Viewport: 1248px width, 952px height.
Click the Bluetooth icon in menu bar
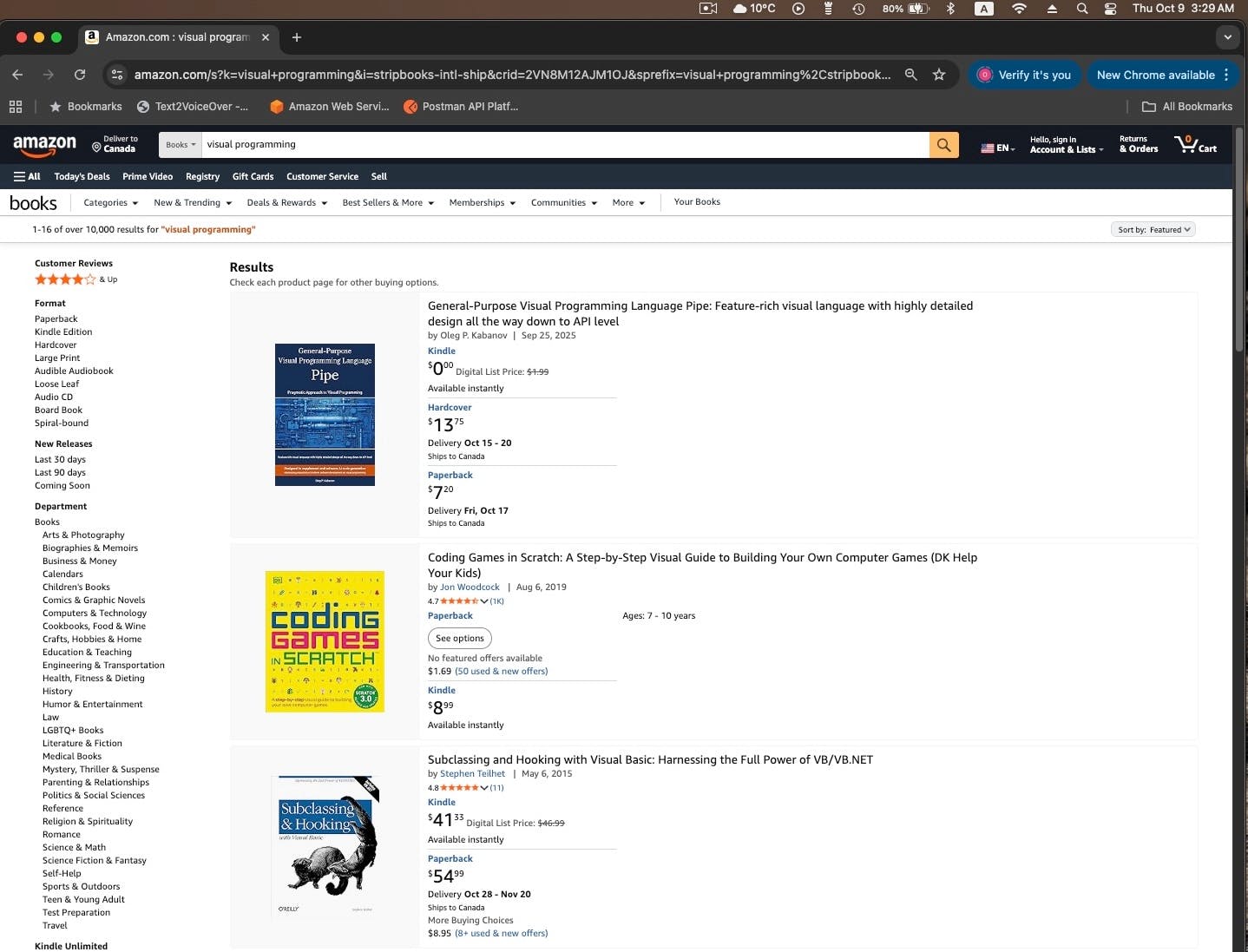(x=950, y=9)
